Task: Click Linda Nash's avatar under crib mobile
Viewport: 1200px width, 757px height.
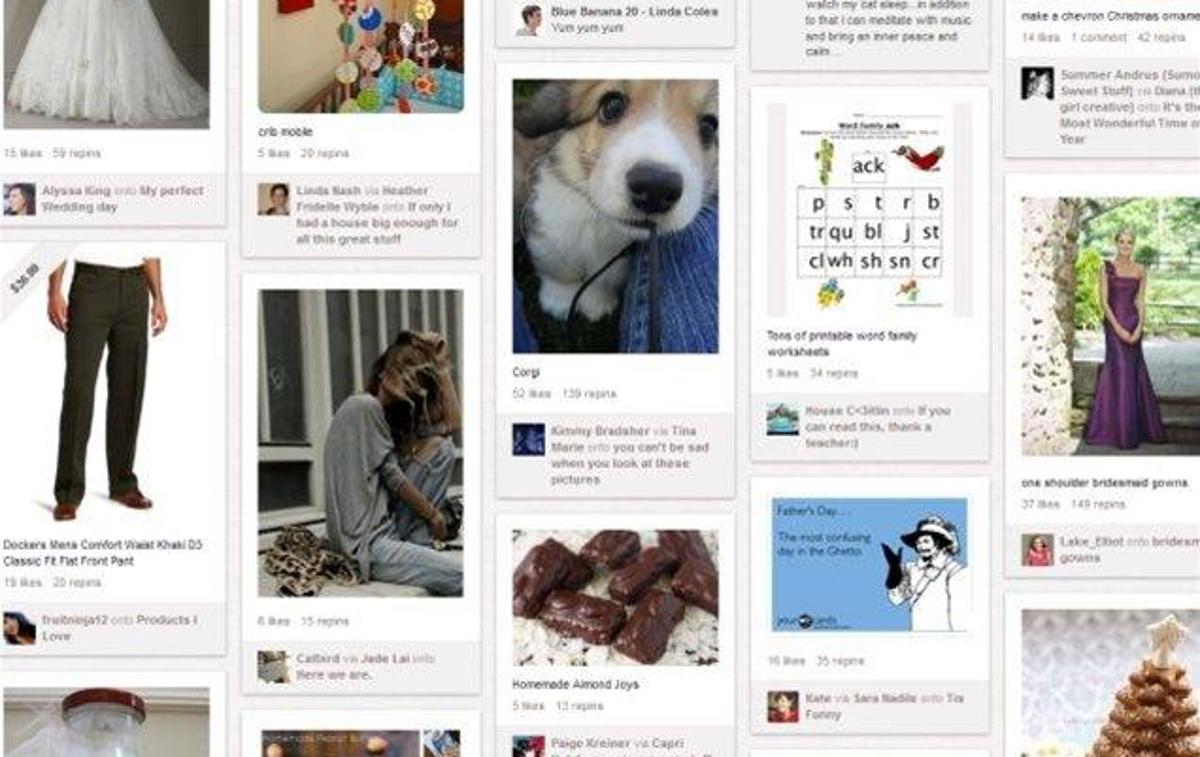Action: coord(273,199)
